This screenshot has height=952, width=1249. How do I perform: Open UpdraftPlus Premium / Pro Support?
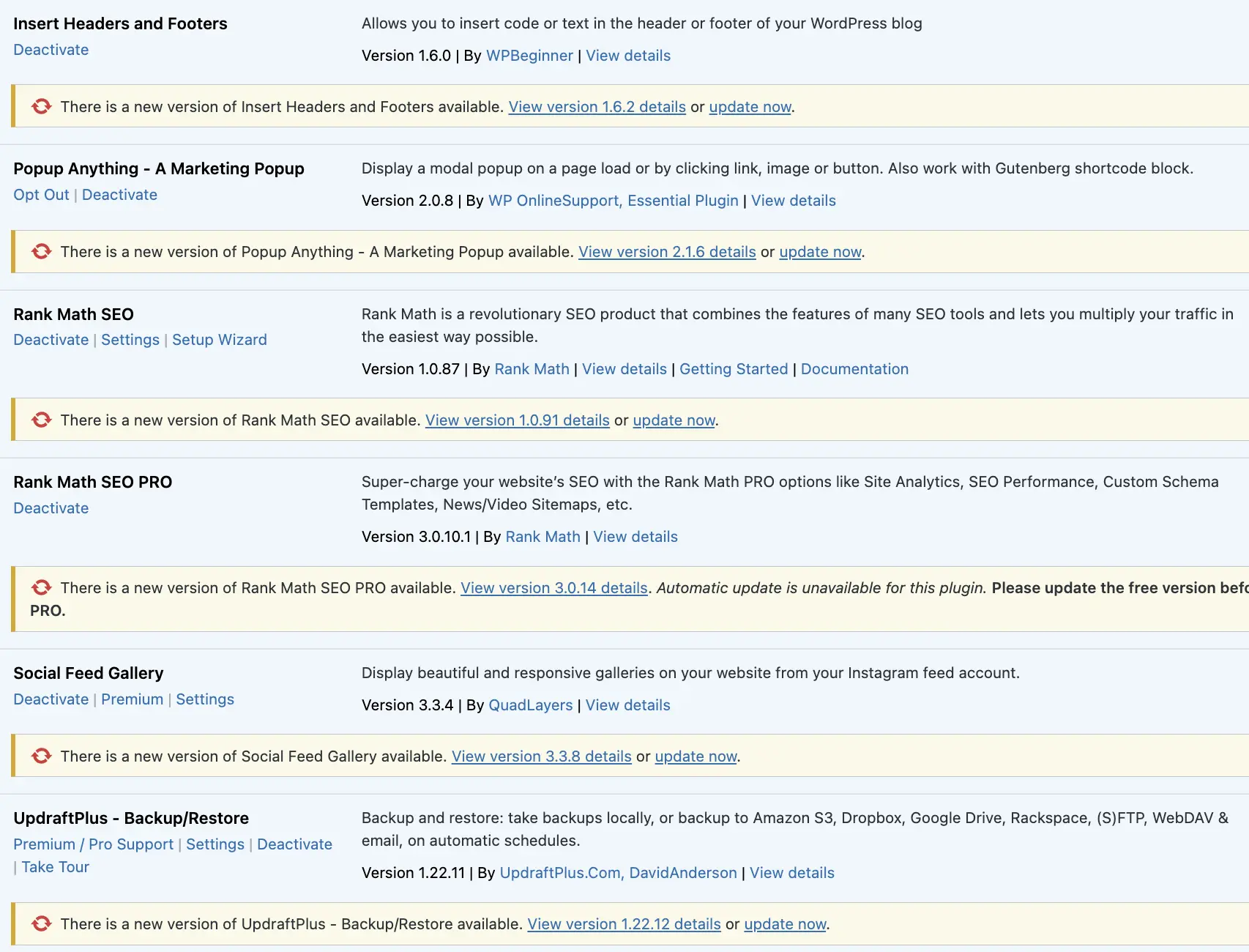coord(93,844)
